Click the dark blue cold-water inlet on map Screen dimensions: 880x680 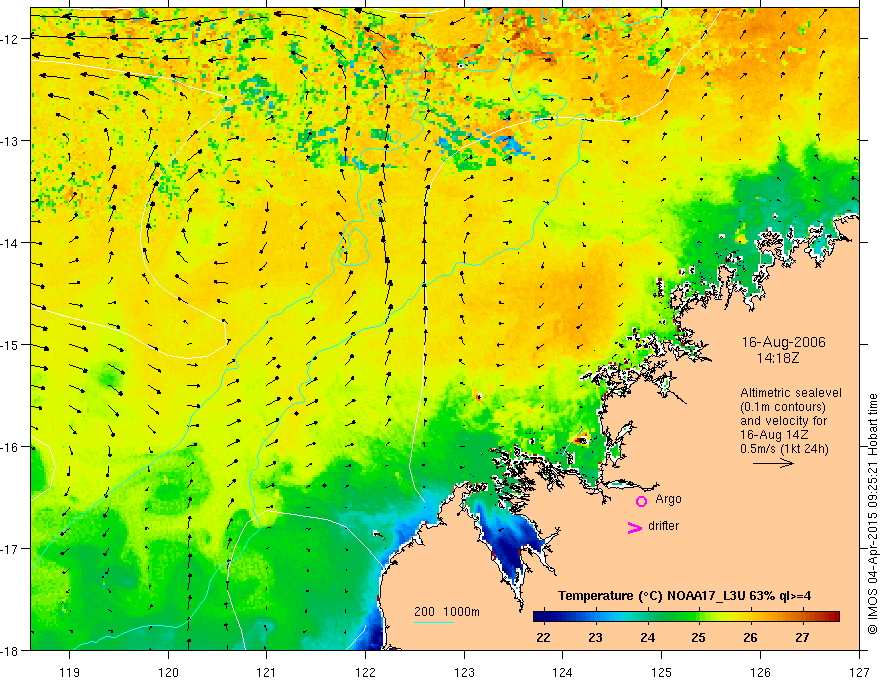510,539
